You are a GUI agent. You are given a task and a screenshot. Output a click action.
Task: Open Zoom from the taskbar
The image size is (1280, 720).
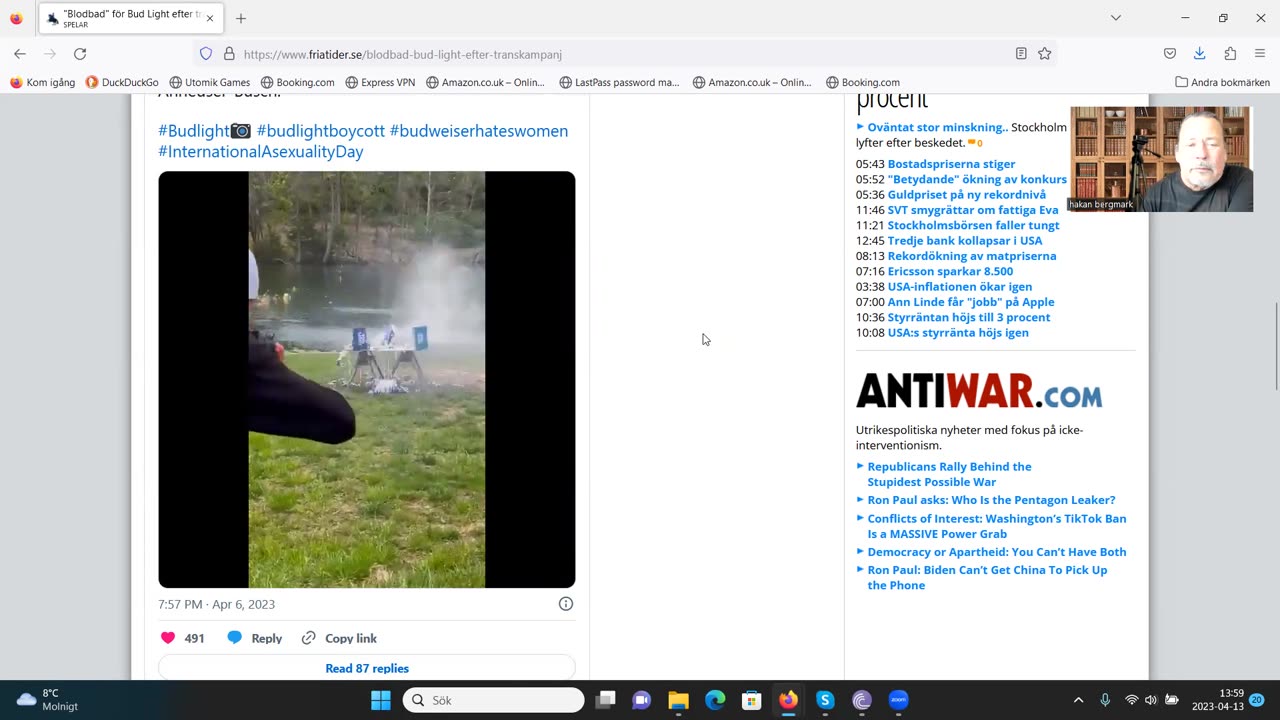point(898,700)
